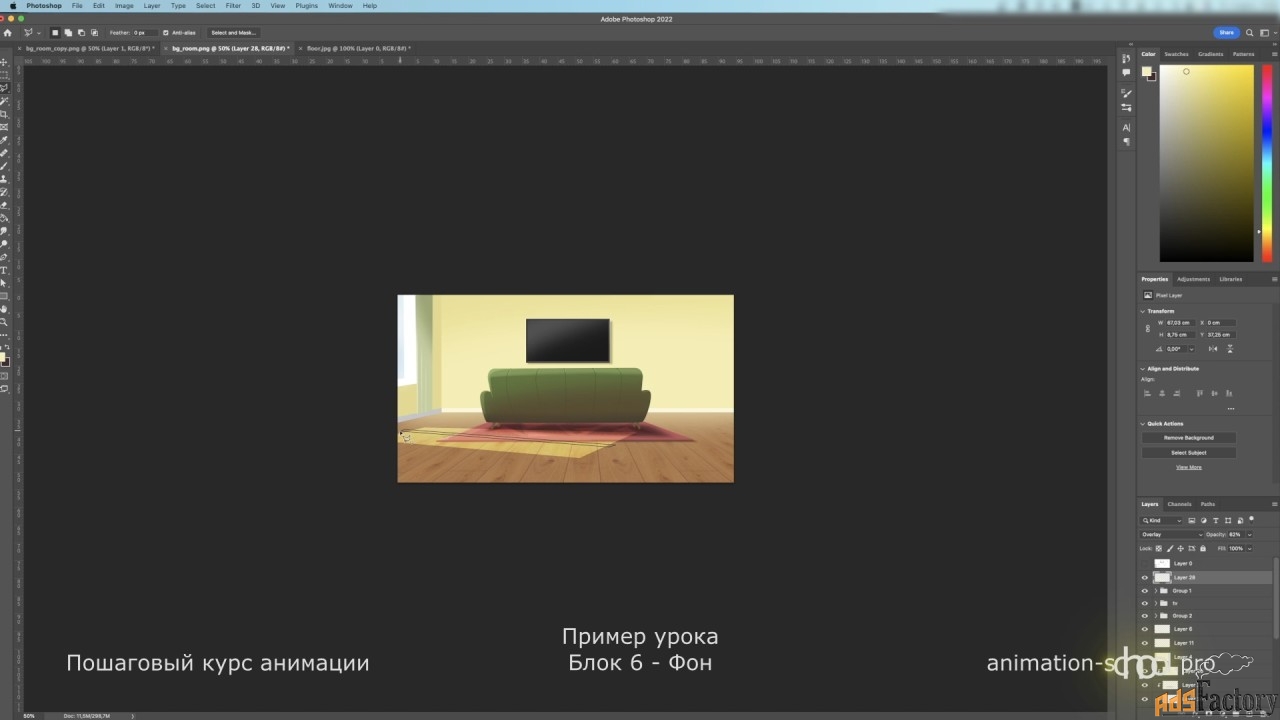Open the Filter menu
The image size is (1280, 720).
233,5
